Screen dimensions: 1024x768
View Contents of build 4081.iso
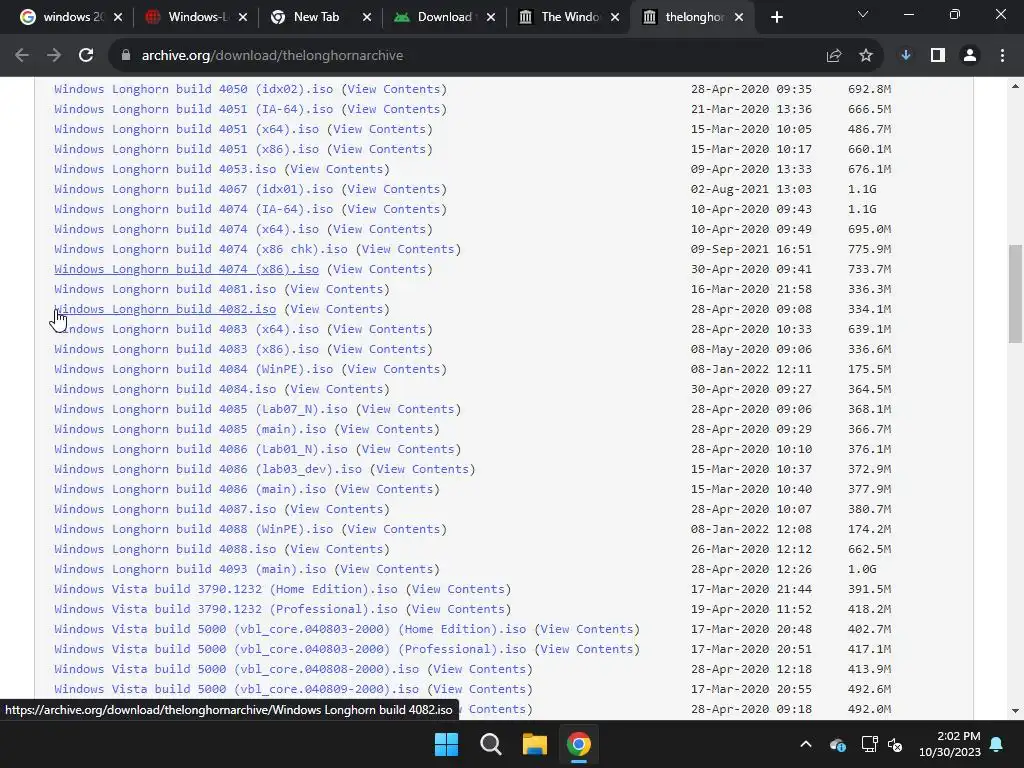[x=336, y=289]
